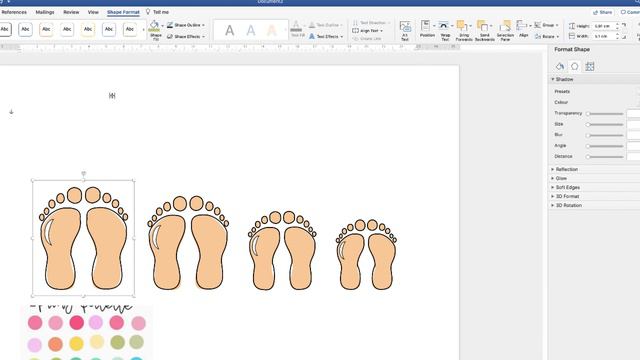Select the Shape Format tab
640x360 pixels.
click(x=123, y=12)
